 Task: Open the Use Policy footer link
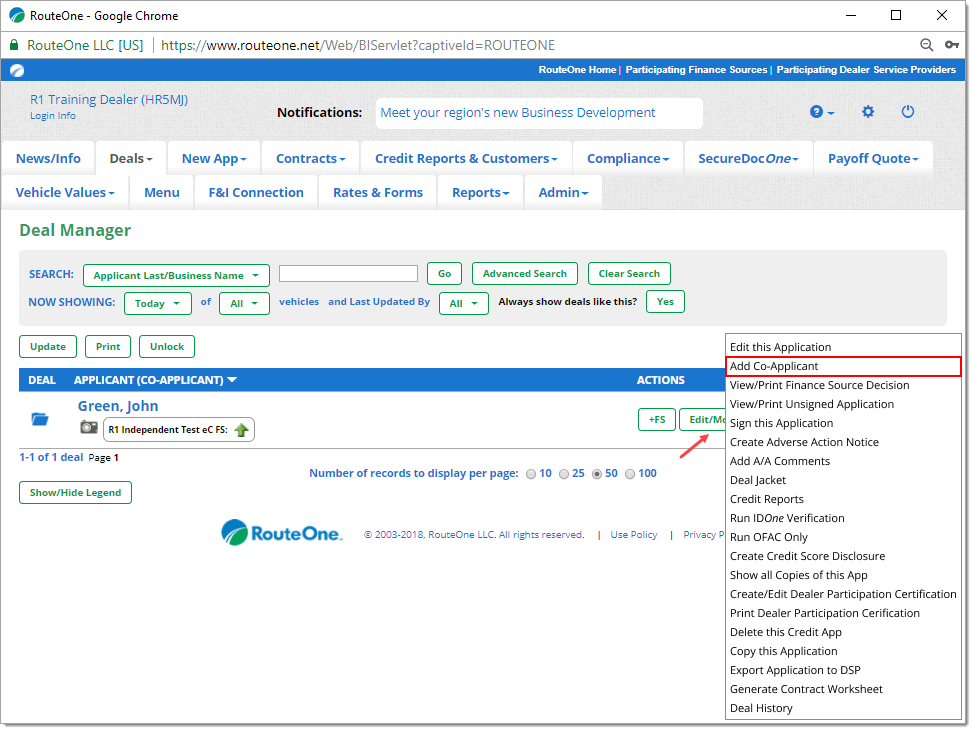634,535
